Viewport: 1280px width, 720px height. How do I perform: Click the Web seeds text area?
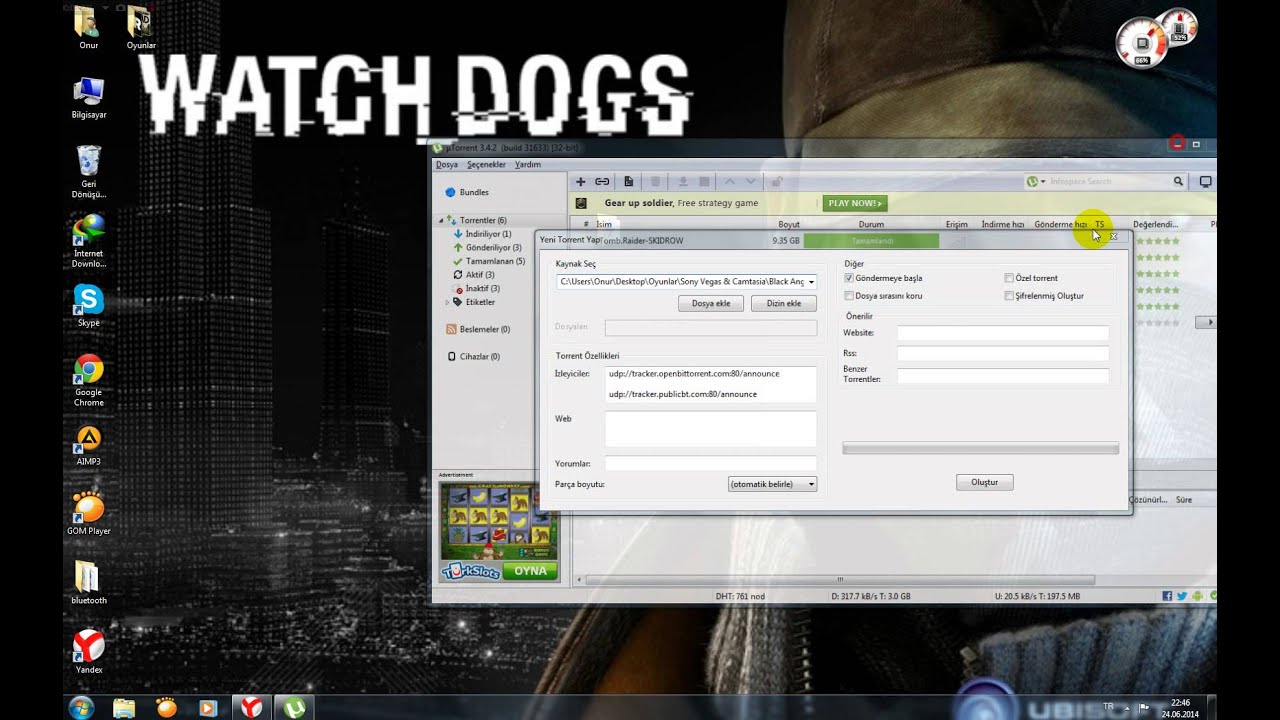(x=711, y=428)
